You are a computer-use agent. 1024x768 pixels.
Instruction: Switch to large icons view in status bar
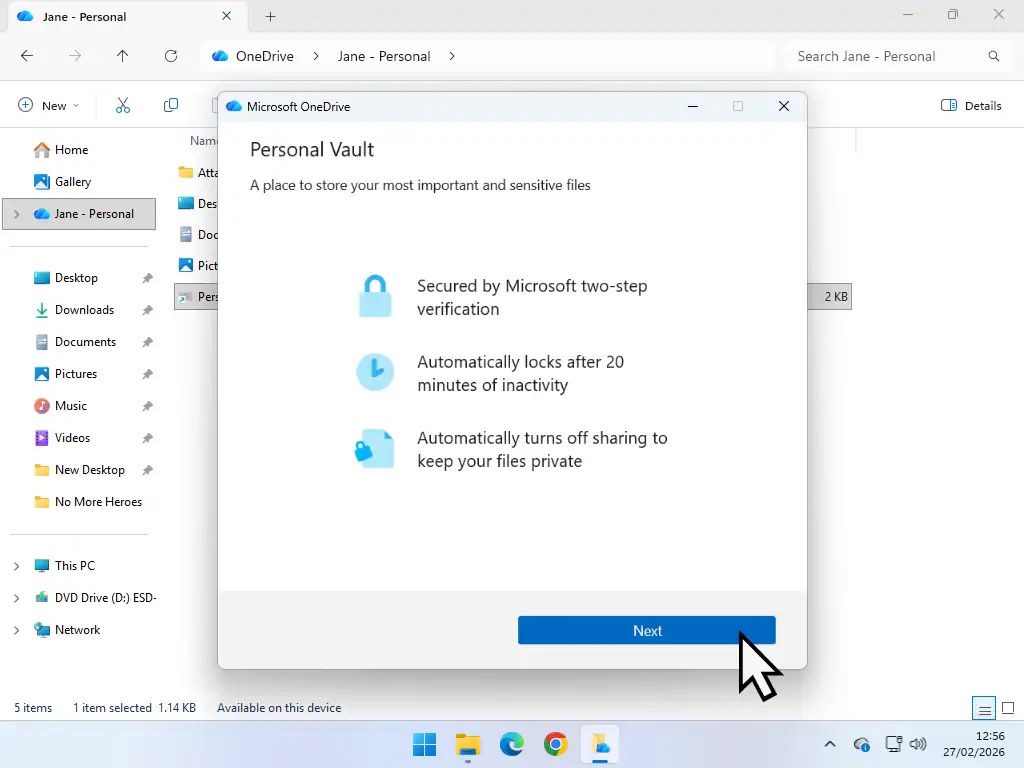pos(1008,708)
